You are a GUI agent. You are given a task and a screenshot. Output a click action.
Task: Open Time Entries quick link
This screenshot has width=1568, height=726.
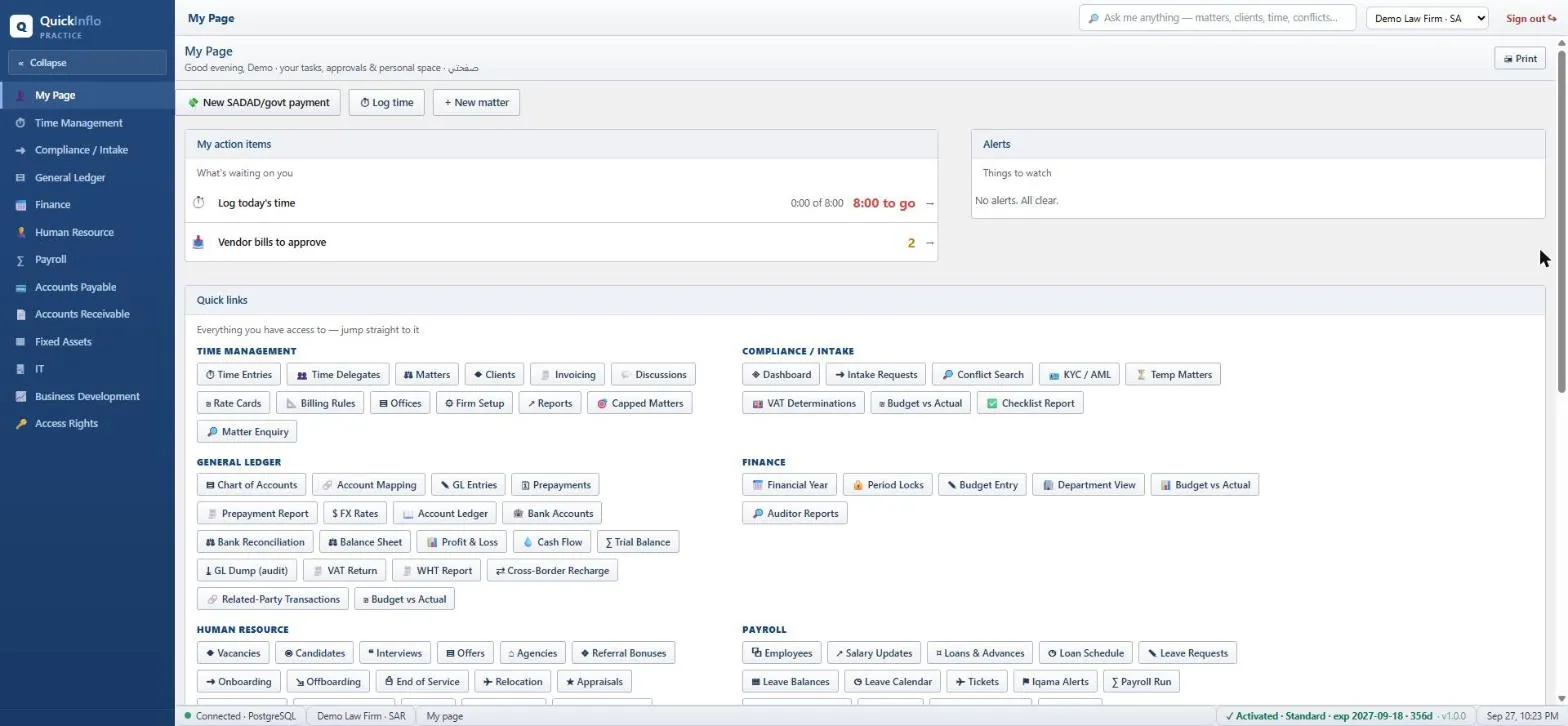[239, 375]
